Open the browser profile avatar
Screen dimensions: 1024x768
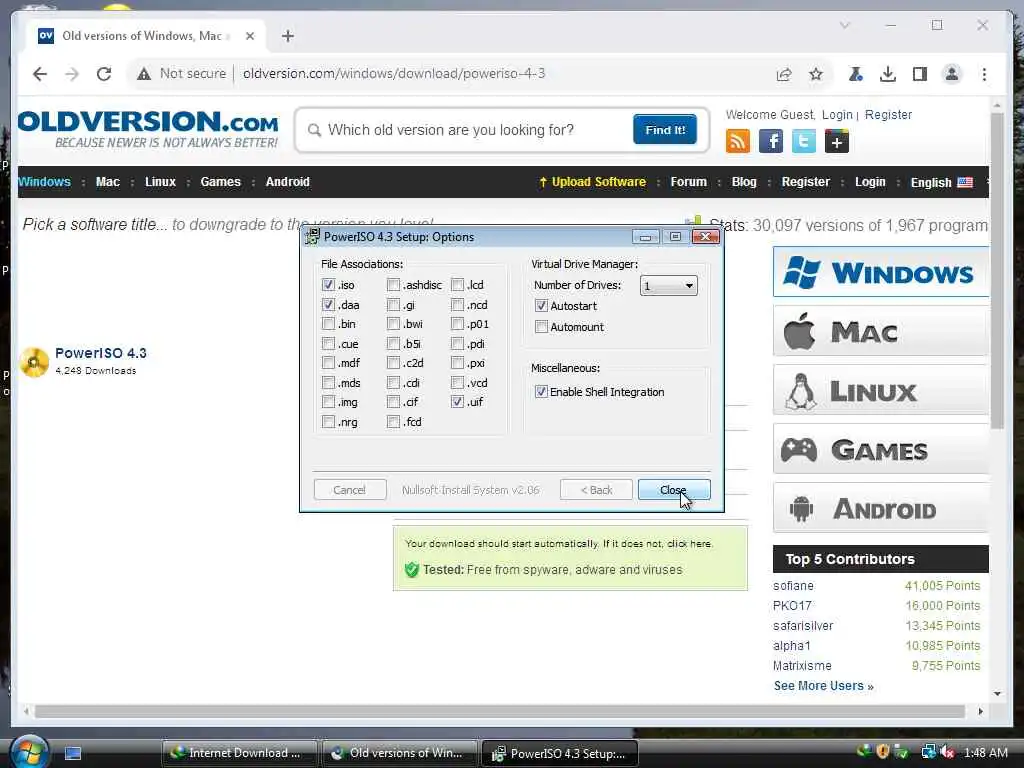tap(952, 74)
